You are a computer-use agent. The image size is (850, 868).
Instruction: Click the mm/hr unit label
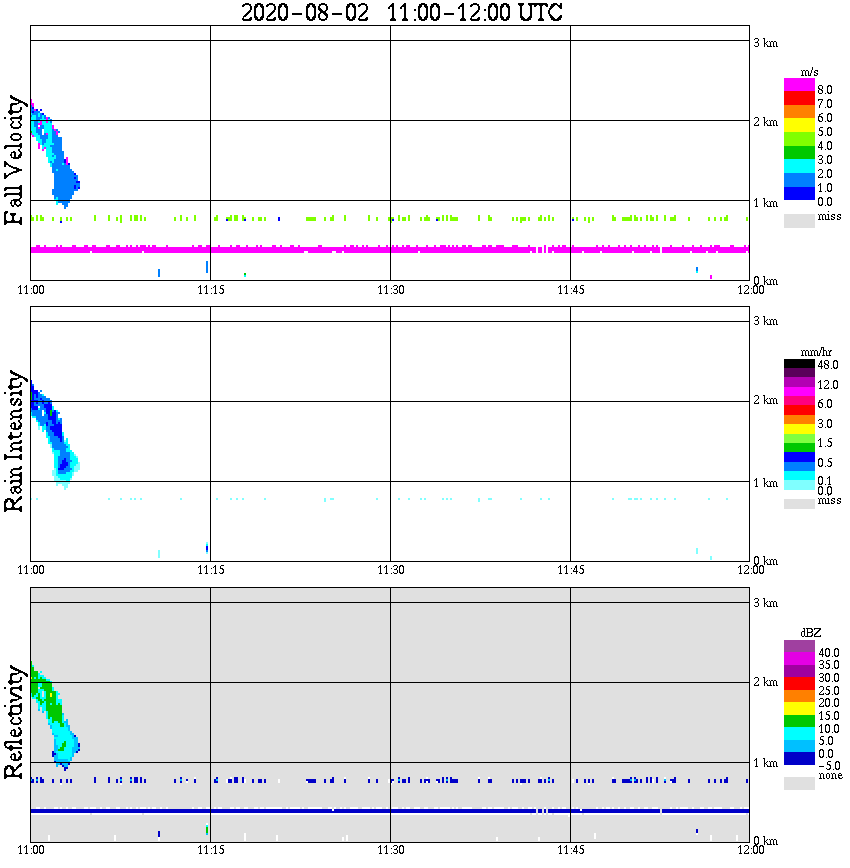[816, 352]
